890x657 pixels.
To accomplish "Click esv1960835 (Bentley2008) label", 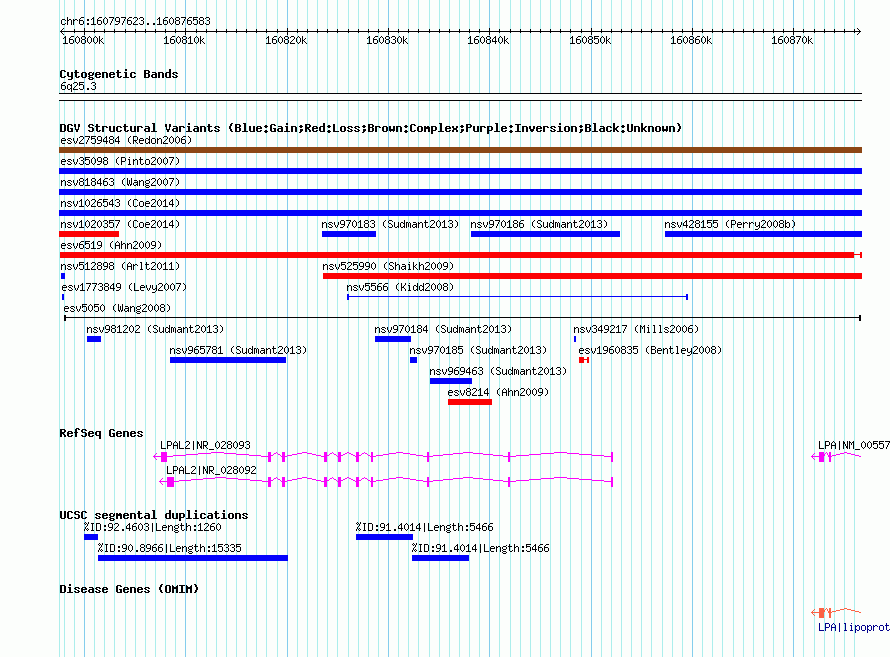I will click(650, 350).
